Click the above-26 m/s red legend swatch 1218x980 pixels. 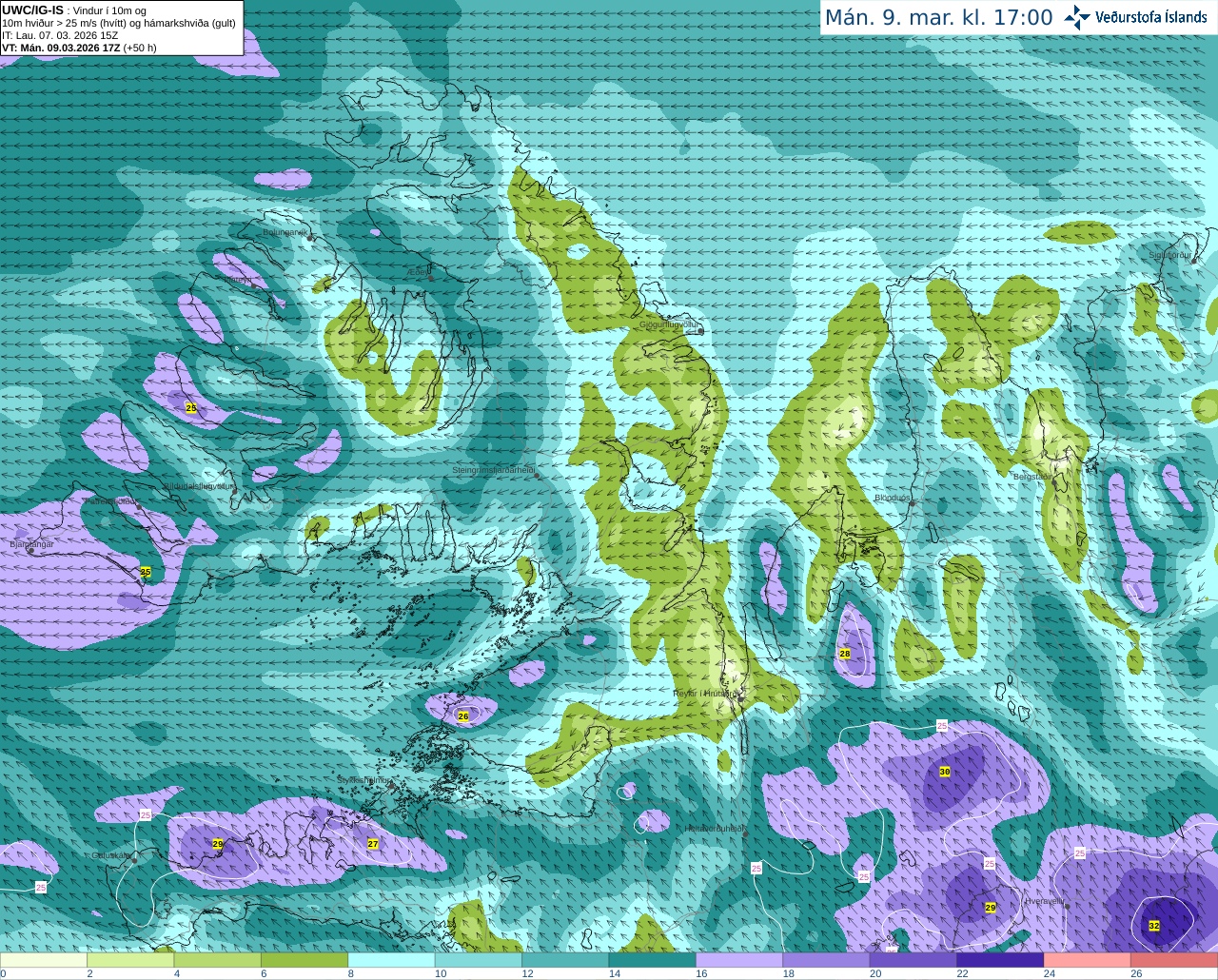click(1175, 960)
